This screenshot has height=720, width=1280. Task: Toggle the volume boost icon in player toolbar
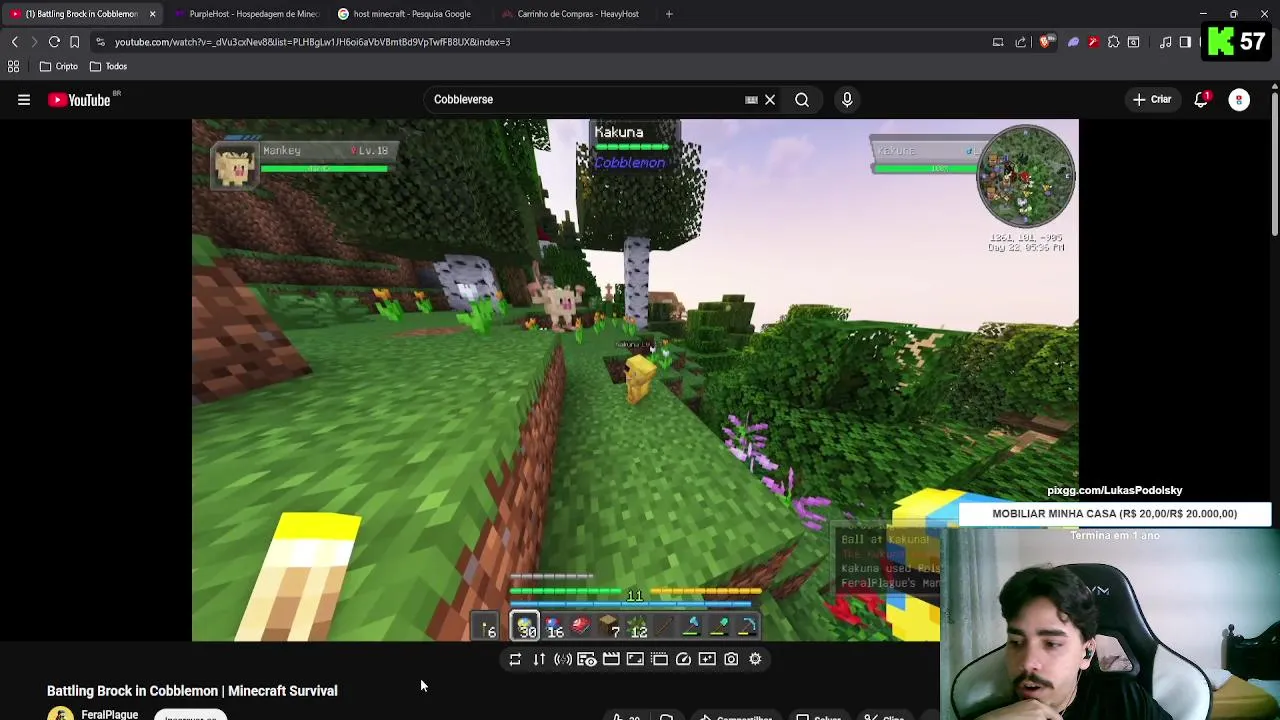pos(563,659)
